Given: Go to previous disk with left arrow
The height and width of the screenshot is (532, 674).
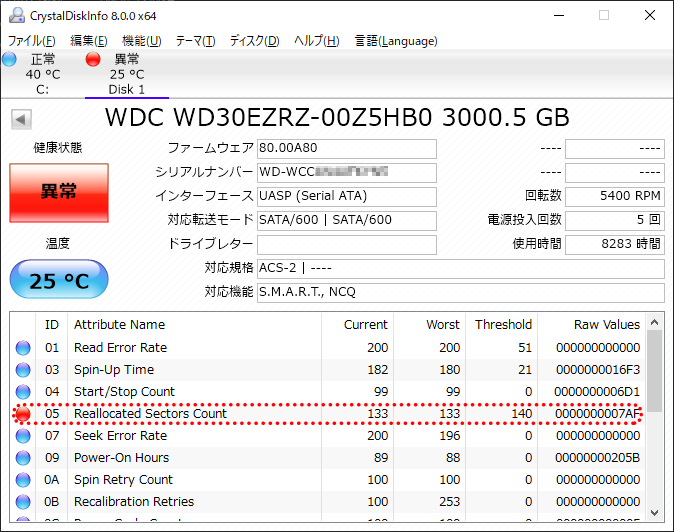Looking at the screenshot, I should (21, 119).
